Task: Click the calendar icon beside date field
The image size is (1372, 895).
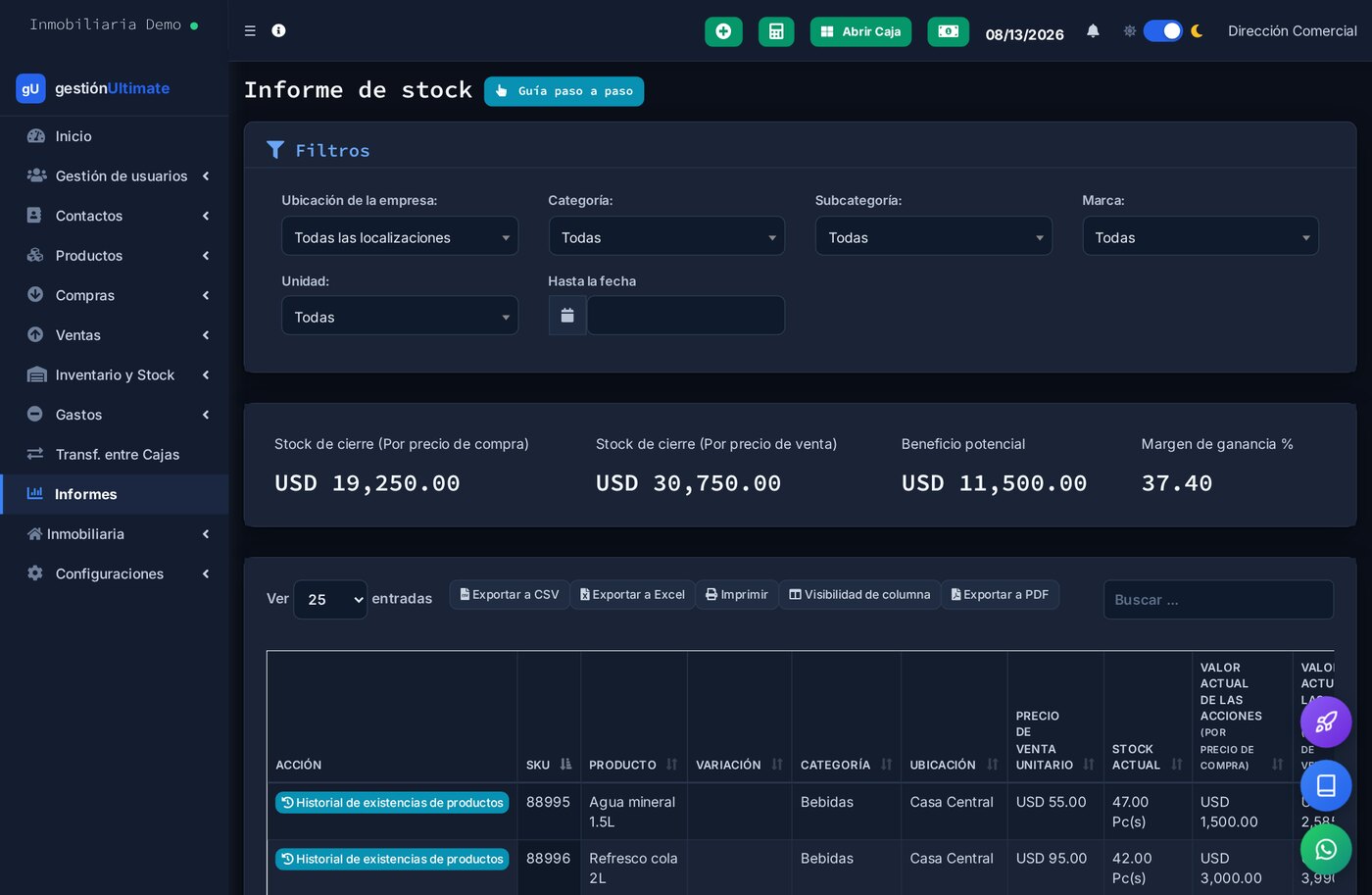Action: (x=567, y=316)
